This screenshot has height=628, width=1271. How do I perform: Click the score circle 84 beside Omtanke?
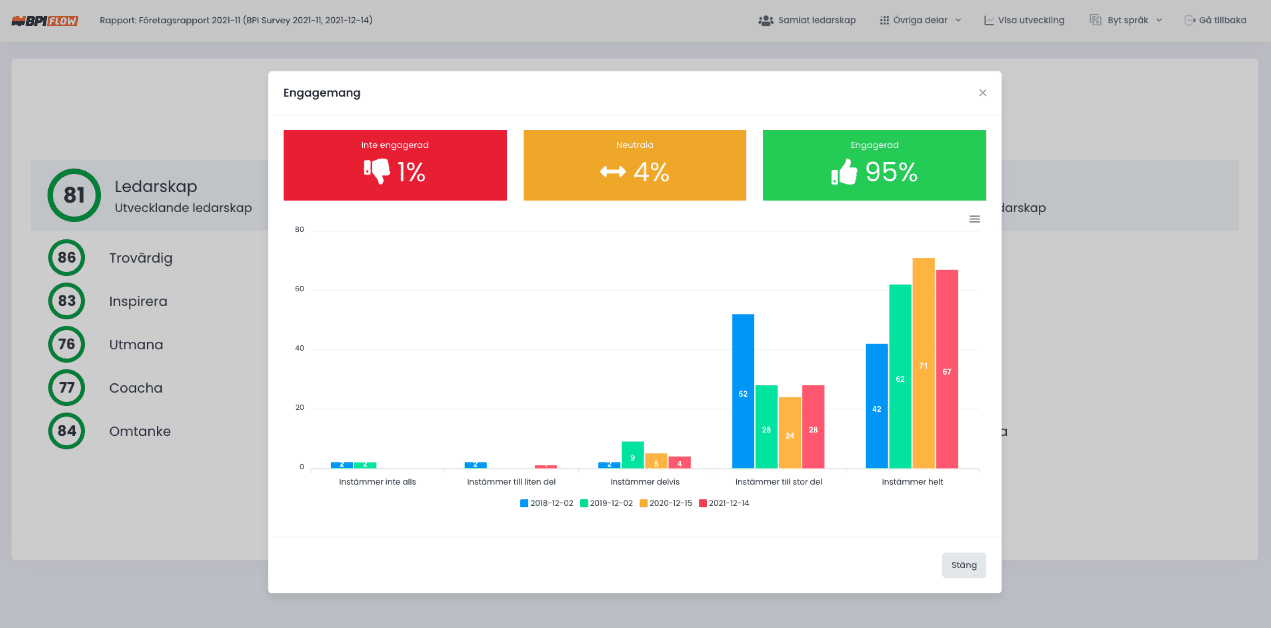point(66,431)
